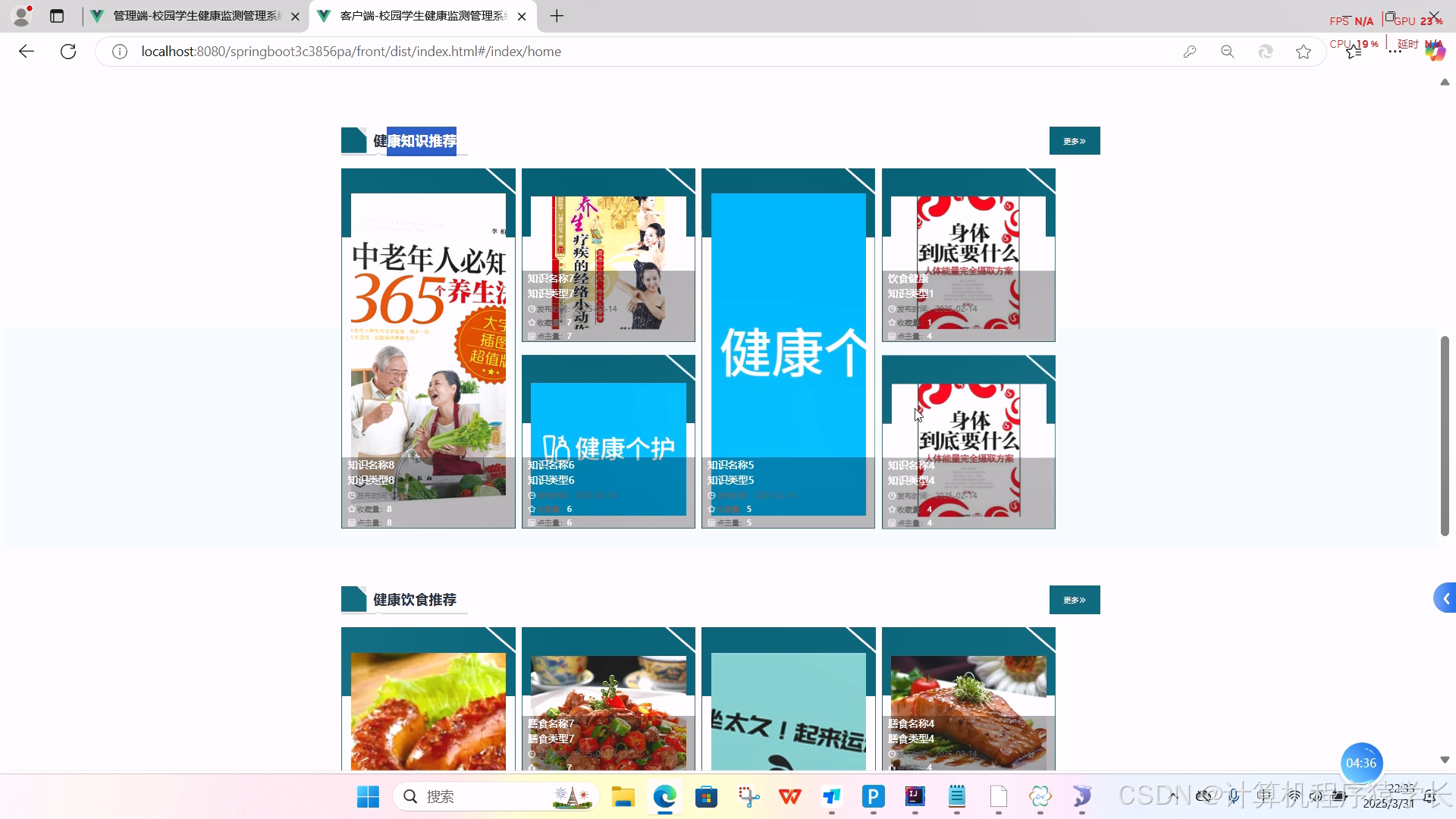Image resolution: width=1456 pixels, height=819 pixels.
Task: Switch to the 管理端 browser tab
Action: [190, 15]
